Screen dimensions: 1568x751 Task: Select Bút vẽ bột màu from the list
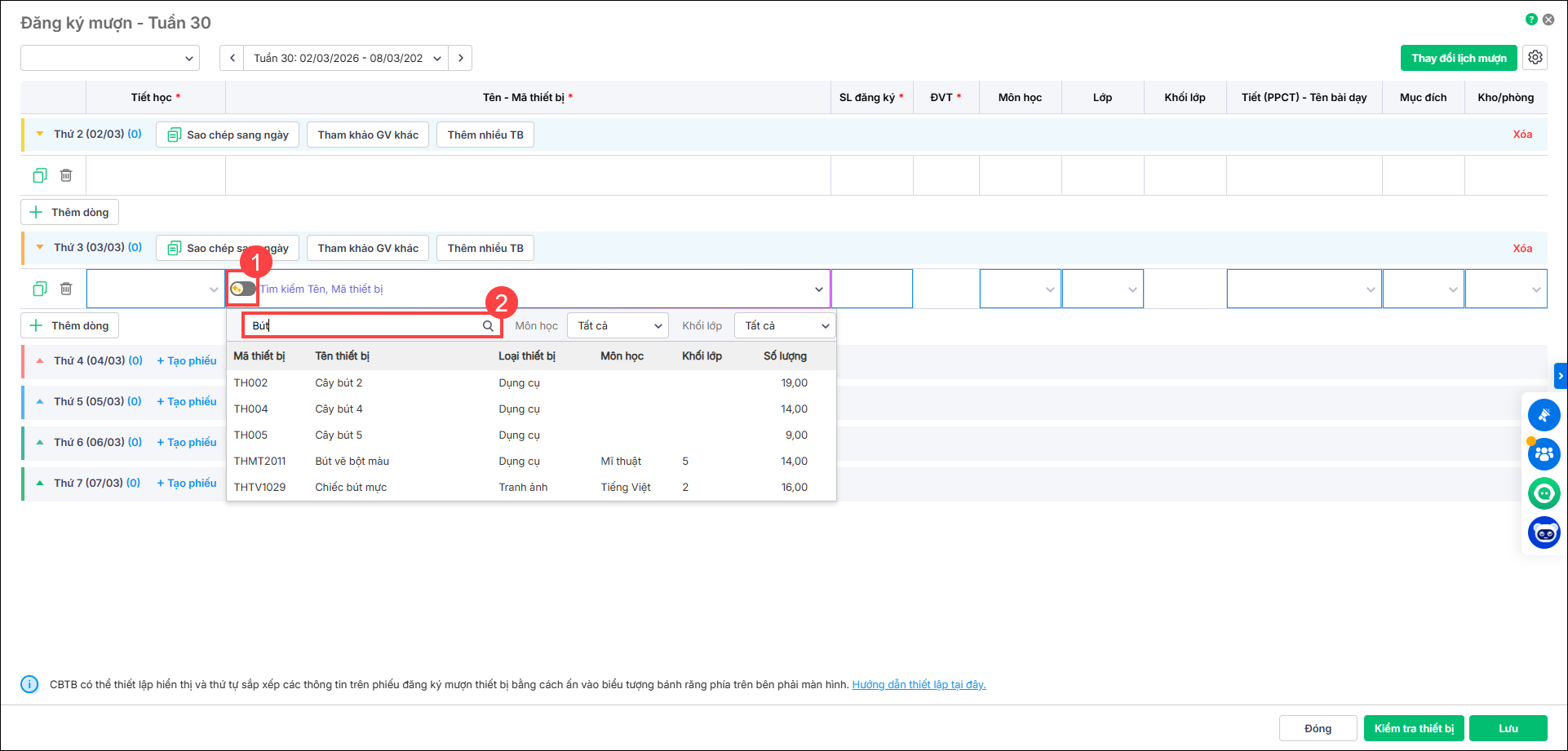pyautogui.click(x=352, y=461)
